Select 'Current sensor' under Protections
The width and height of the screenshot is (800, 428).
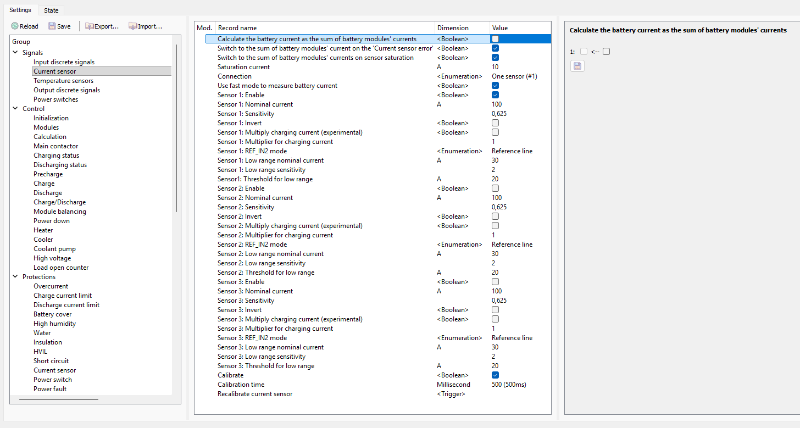55,370
